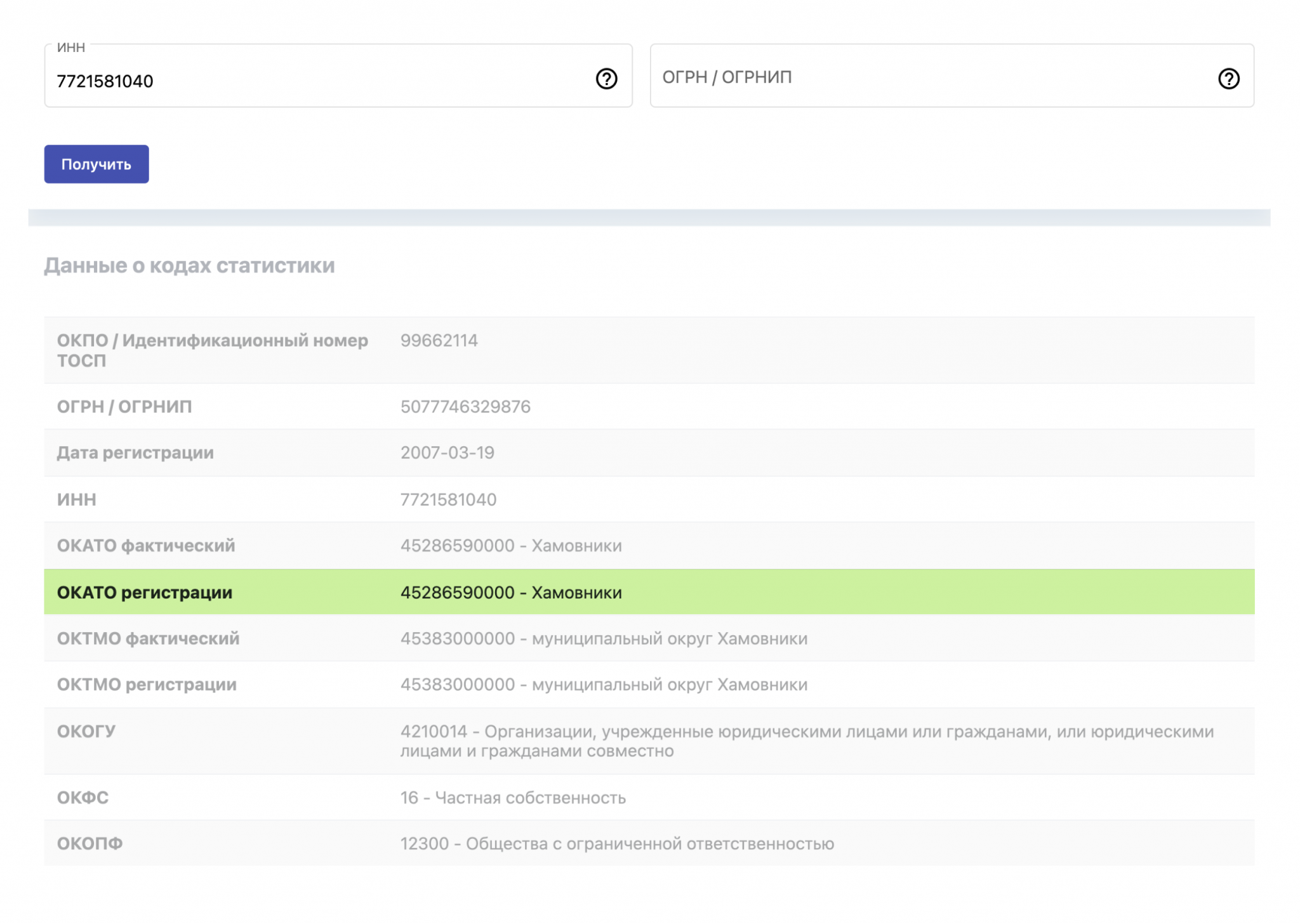Click the ИНН row label in the table

[77, 500]
